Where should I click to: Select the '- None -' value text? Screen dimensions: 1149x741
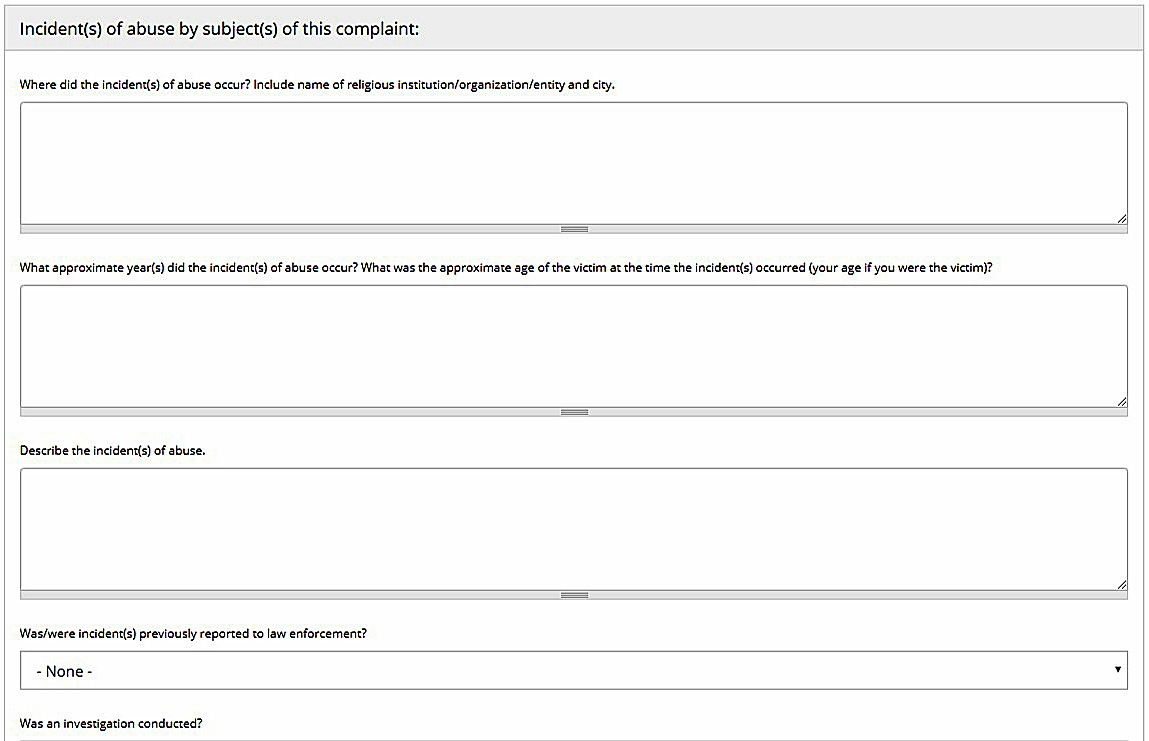click(64, 671)
